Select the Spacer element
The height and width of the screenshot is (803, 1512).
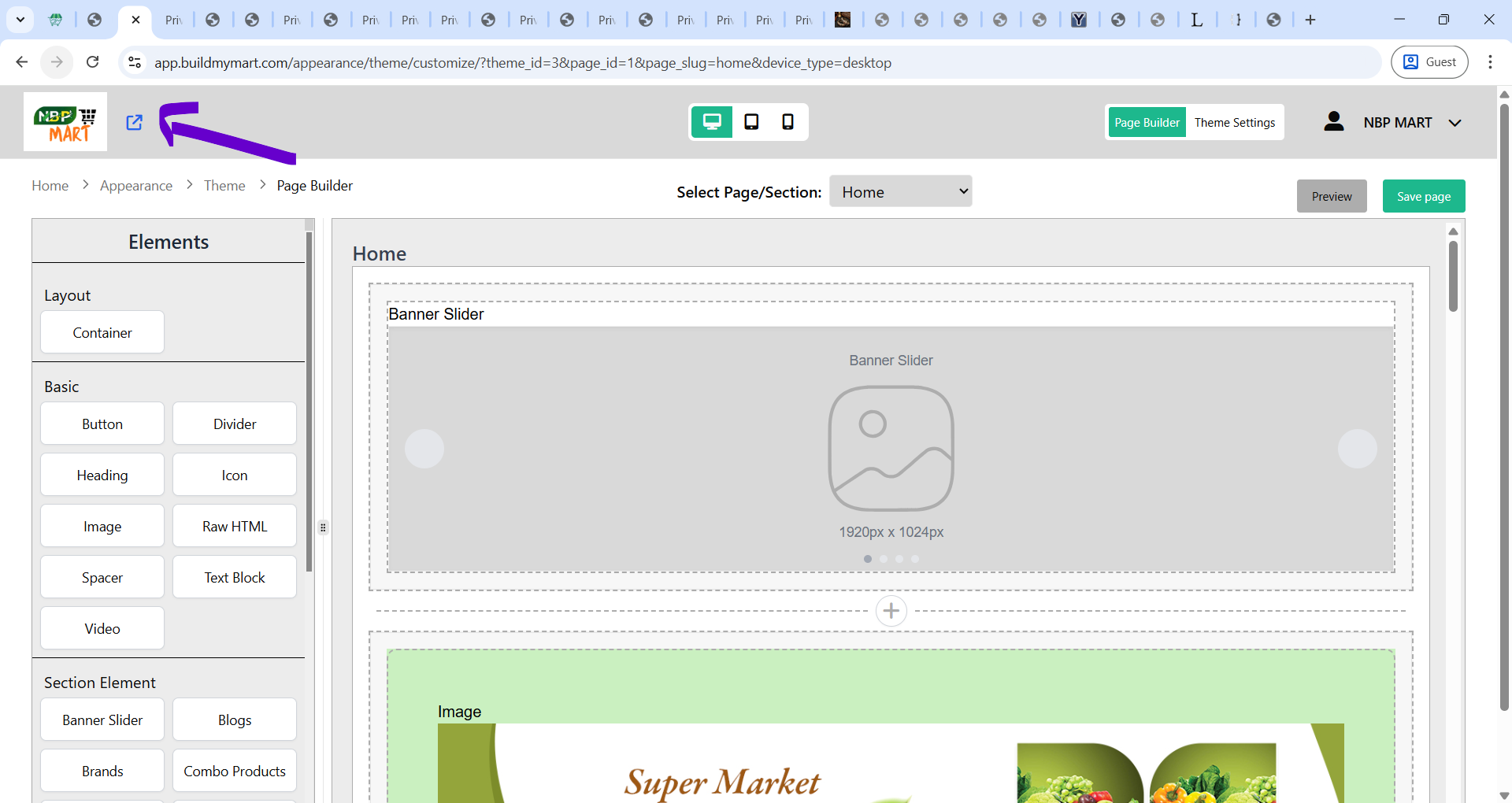point(102,577)
